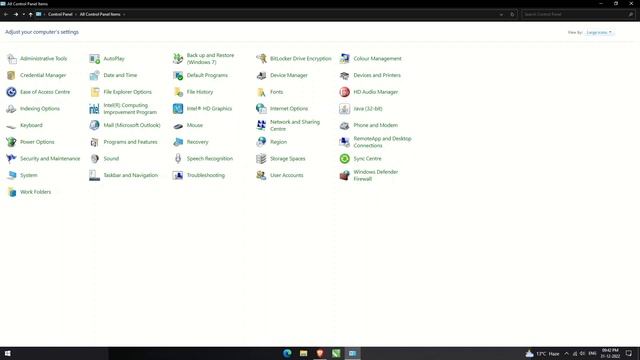This screenshot has width=640, height=360.
Task: Click the Back up and Restore icon
Action: click(178, 59)
